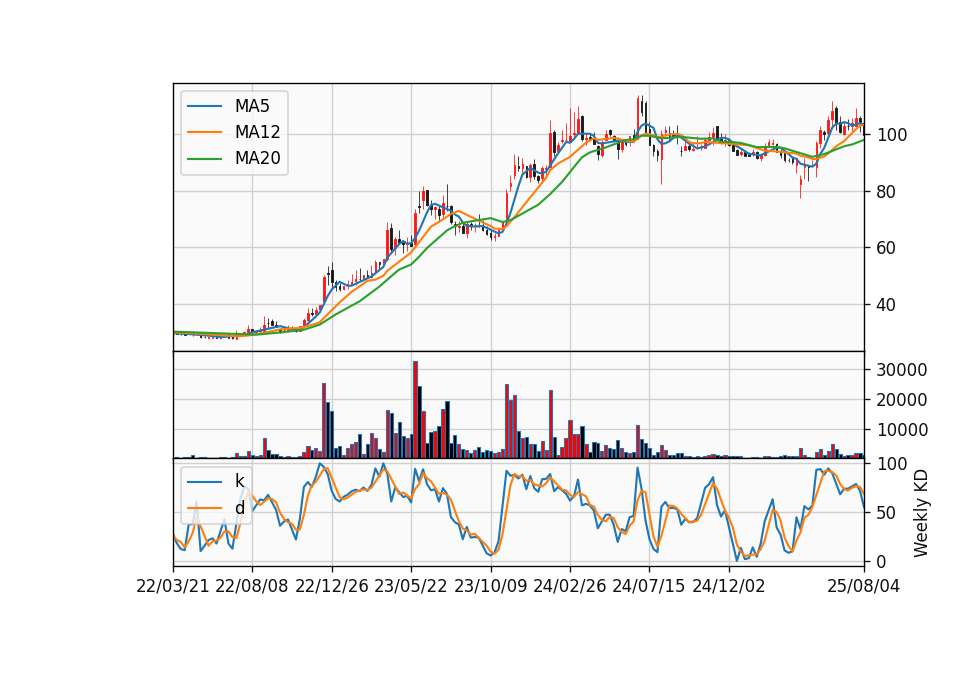Click the 23/05/22 date axis label
960x690 pixels.
coord(411,586)
